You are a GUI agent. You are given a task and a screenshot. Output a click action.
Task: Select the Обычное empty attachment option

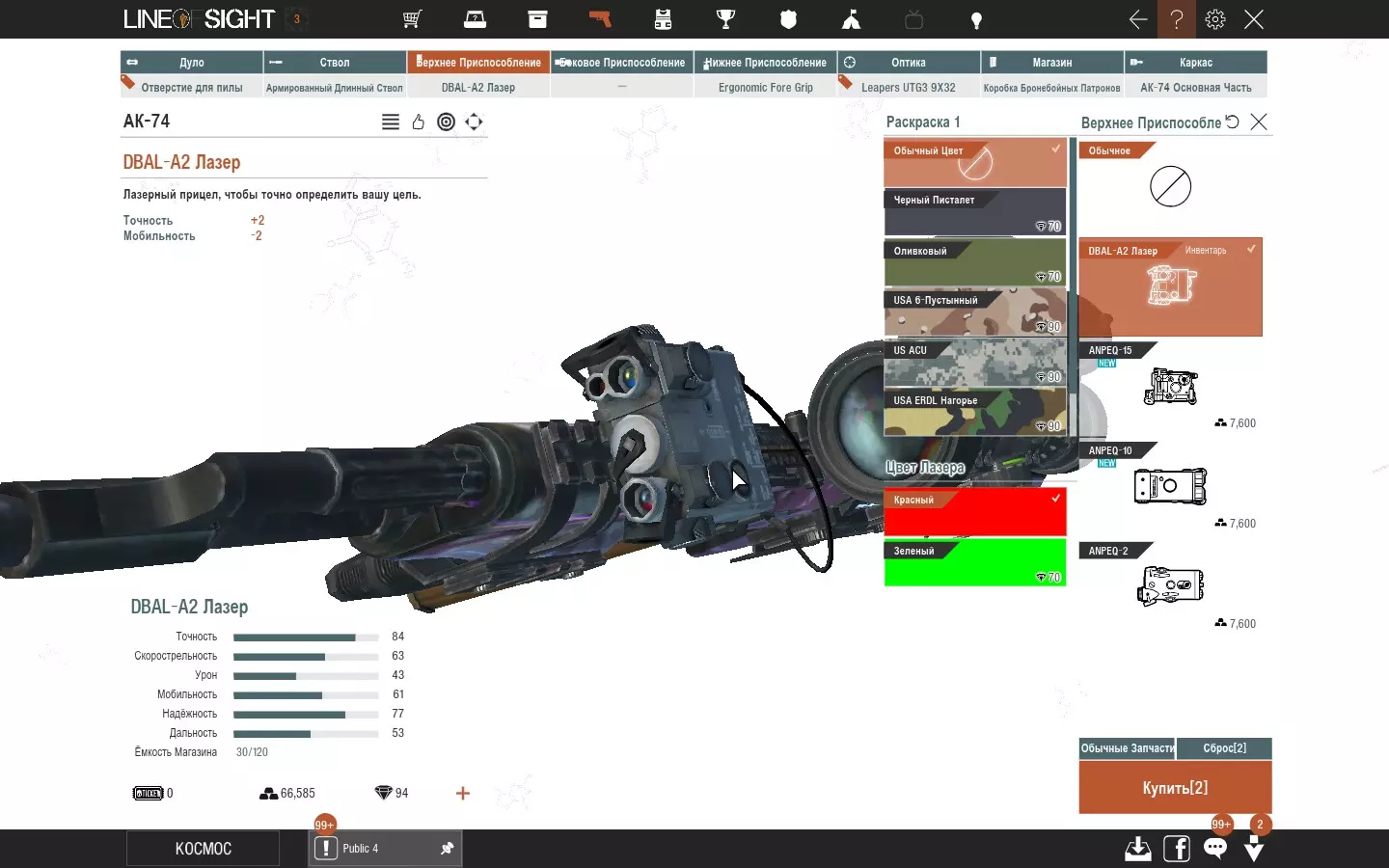tap(1170, 186)
